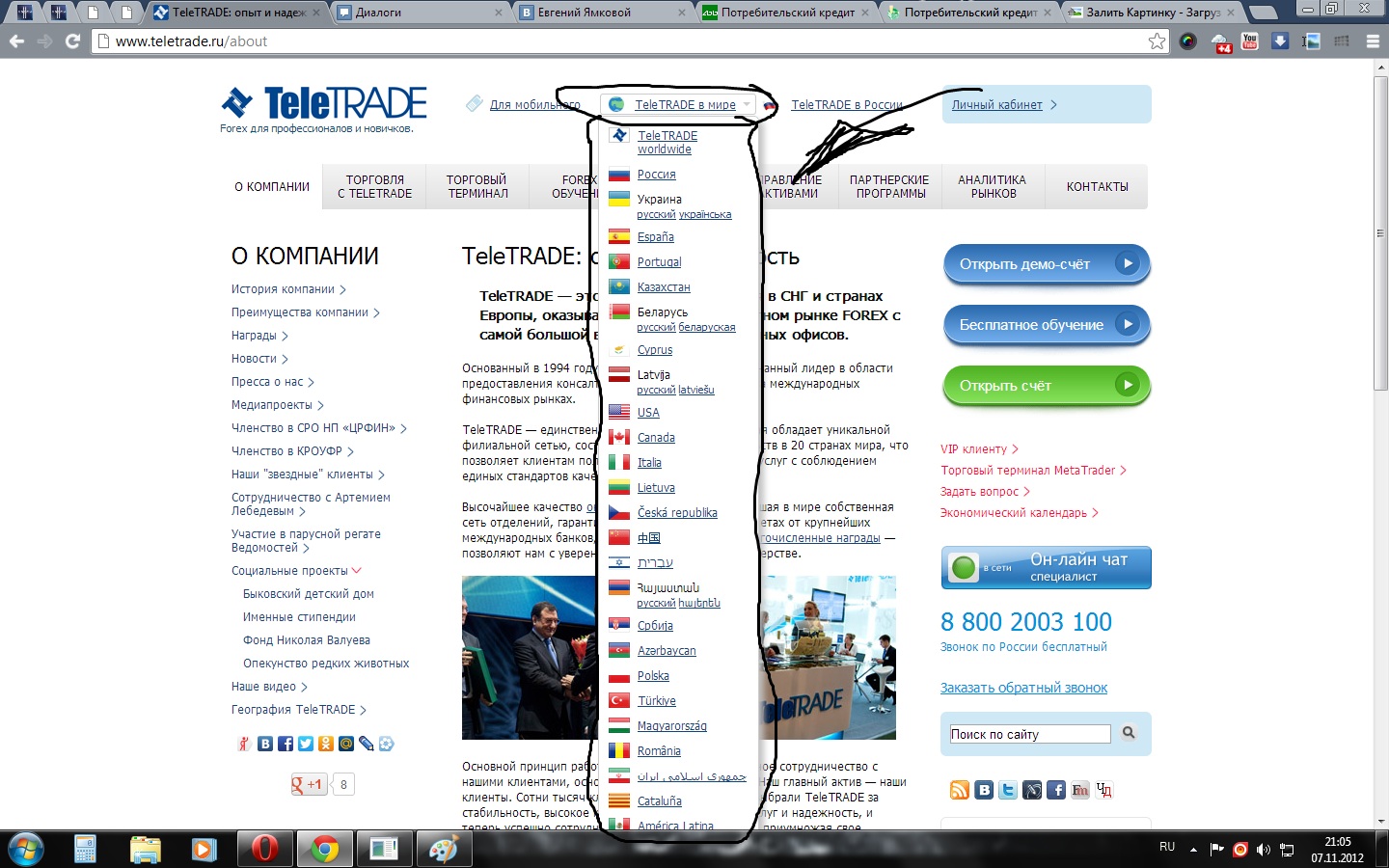Screen dimensions: 1389x868
Task: Click the 'Открыть демо-счёт' button
Action: pos(1047,264)
